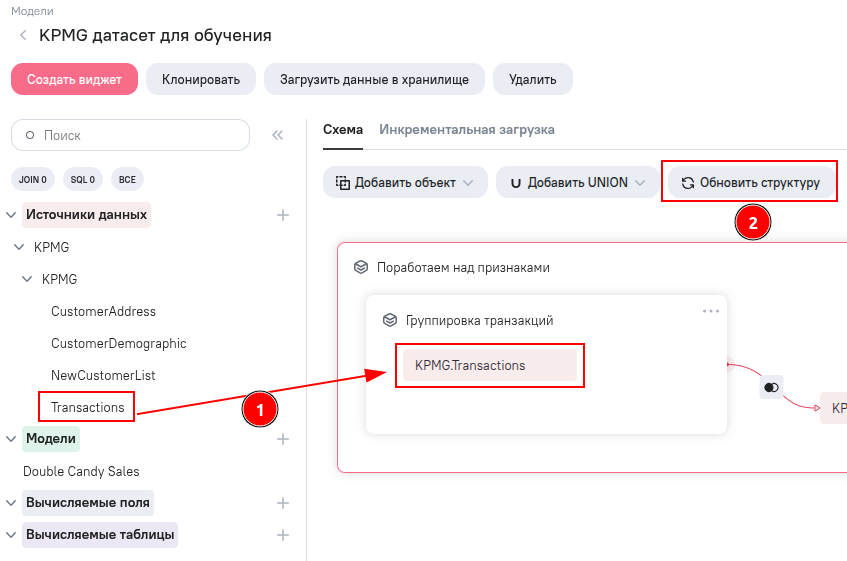The width and height of the screenshot is (847, 561).
Task: Toggle the SQL 0 filter chip
Action: (x=83, y=180)
